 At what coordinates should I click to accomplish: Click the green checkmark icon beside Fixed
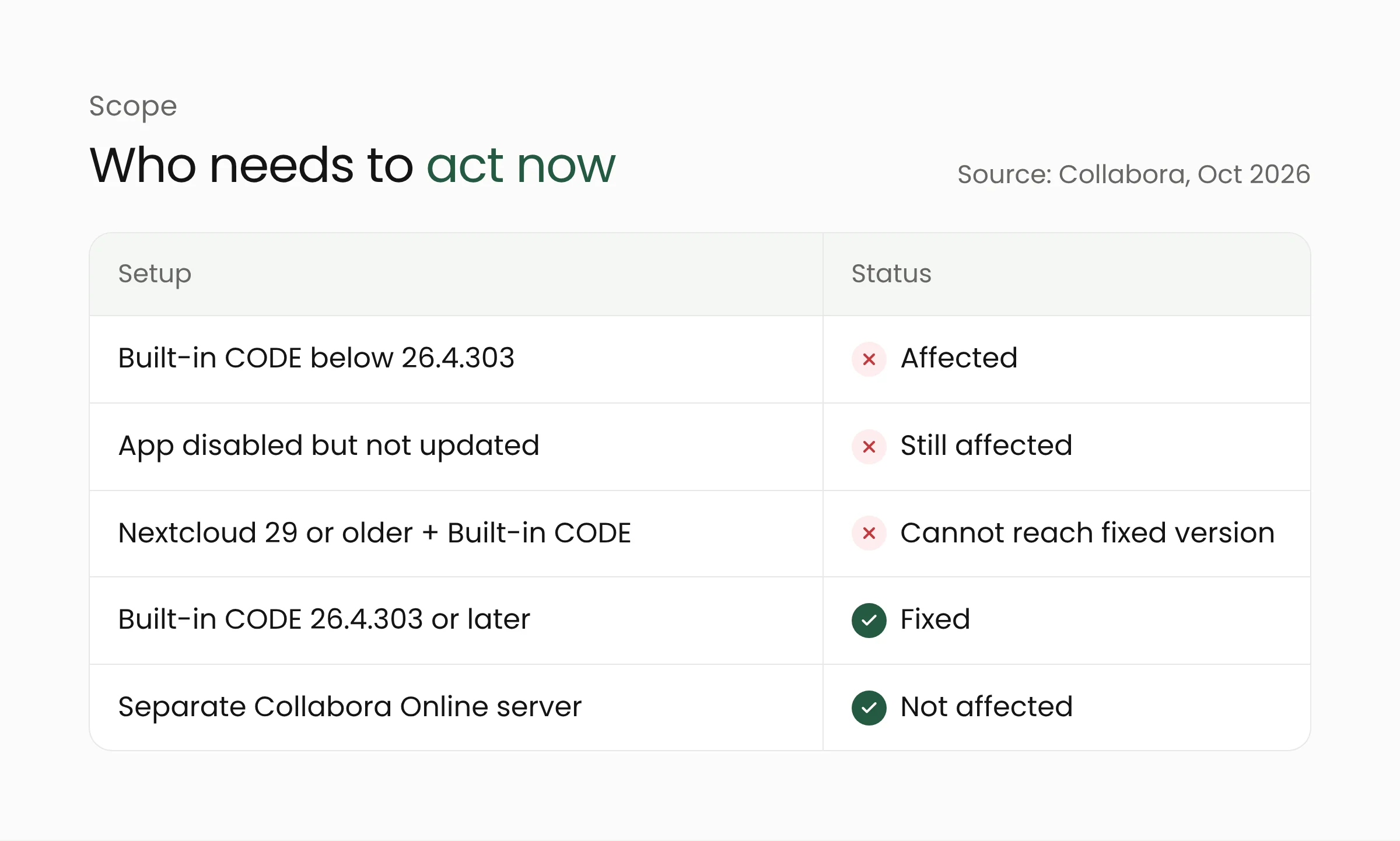(x=869, y=620)
